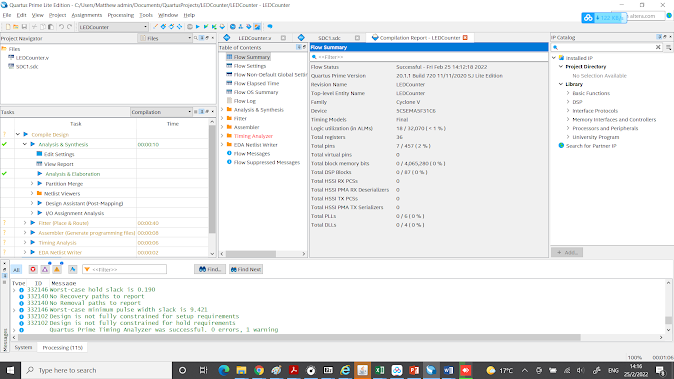Start compilation with the blue play icon

pos(198,27)
